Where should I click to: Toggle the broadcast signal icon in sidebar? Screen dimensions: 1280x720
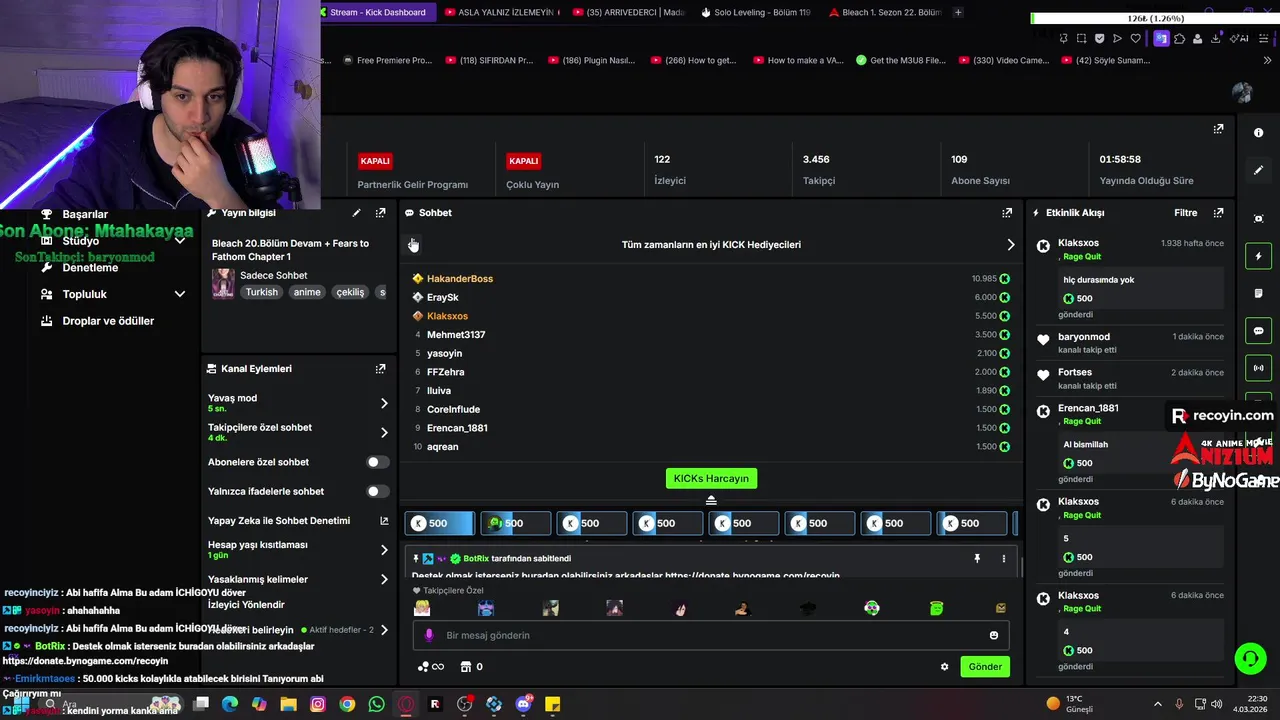point(1258,368)
